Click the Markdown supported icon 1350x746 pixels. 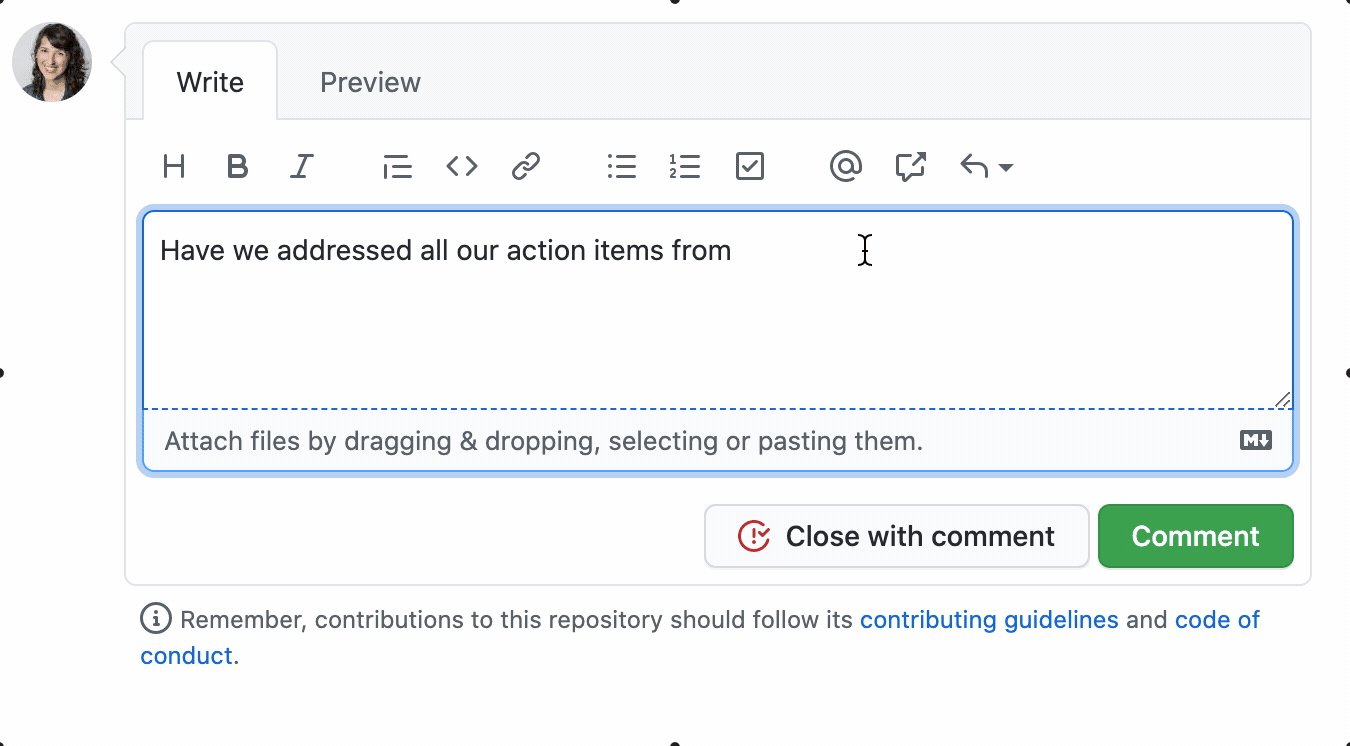coord(1255,440)
